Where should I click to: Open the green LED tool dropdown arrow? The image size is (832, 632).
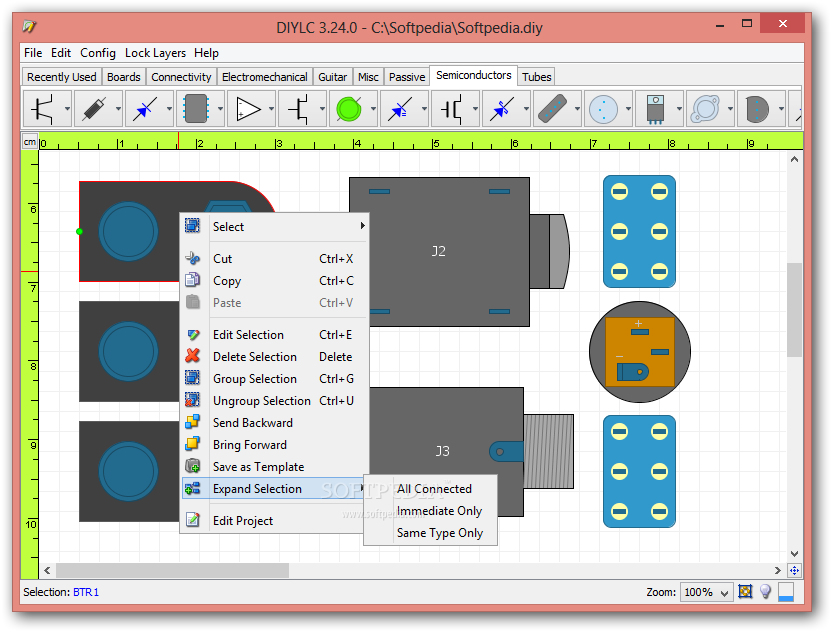[373, 109]
